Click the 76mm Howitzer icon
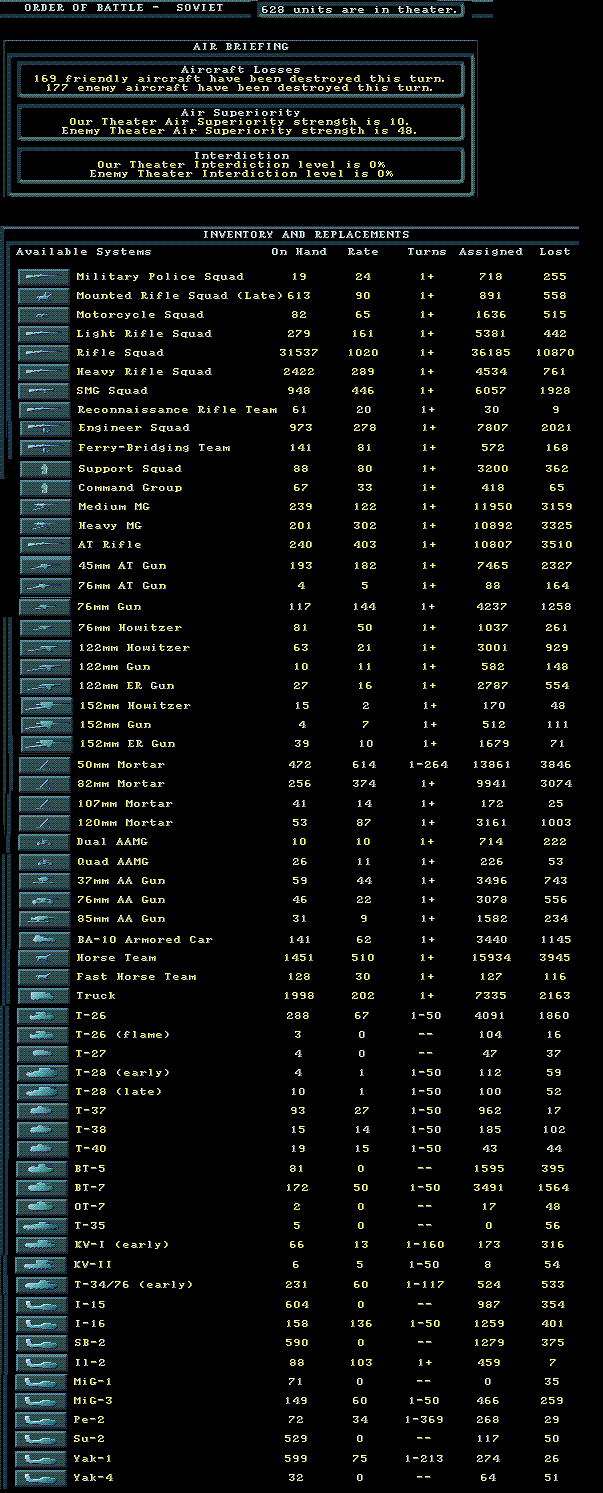603x1493 pixels. [x=44, y=628]
